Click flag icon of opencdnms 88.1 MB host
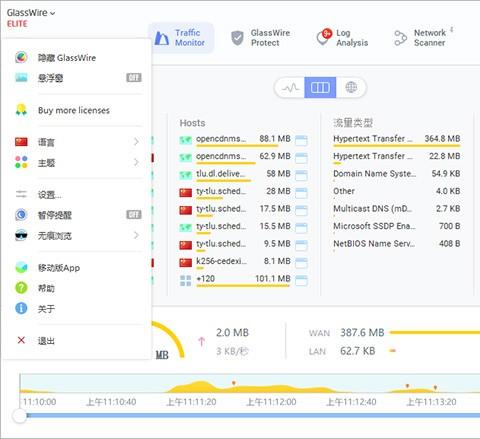 186,140
